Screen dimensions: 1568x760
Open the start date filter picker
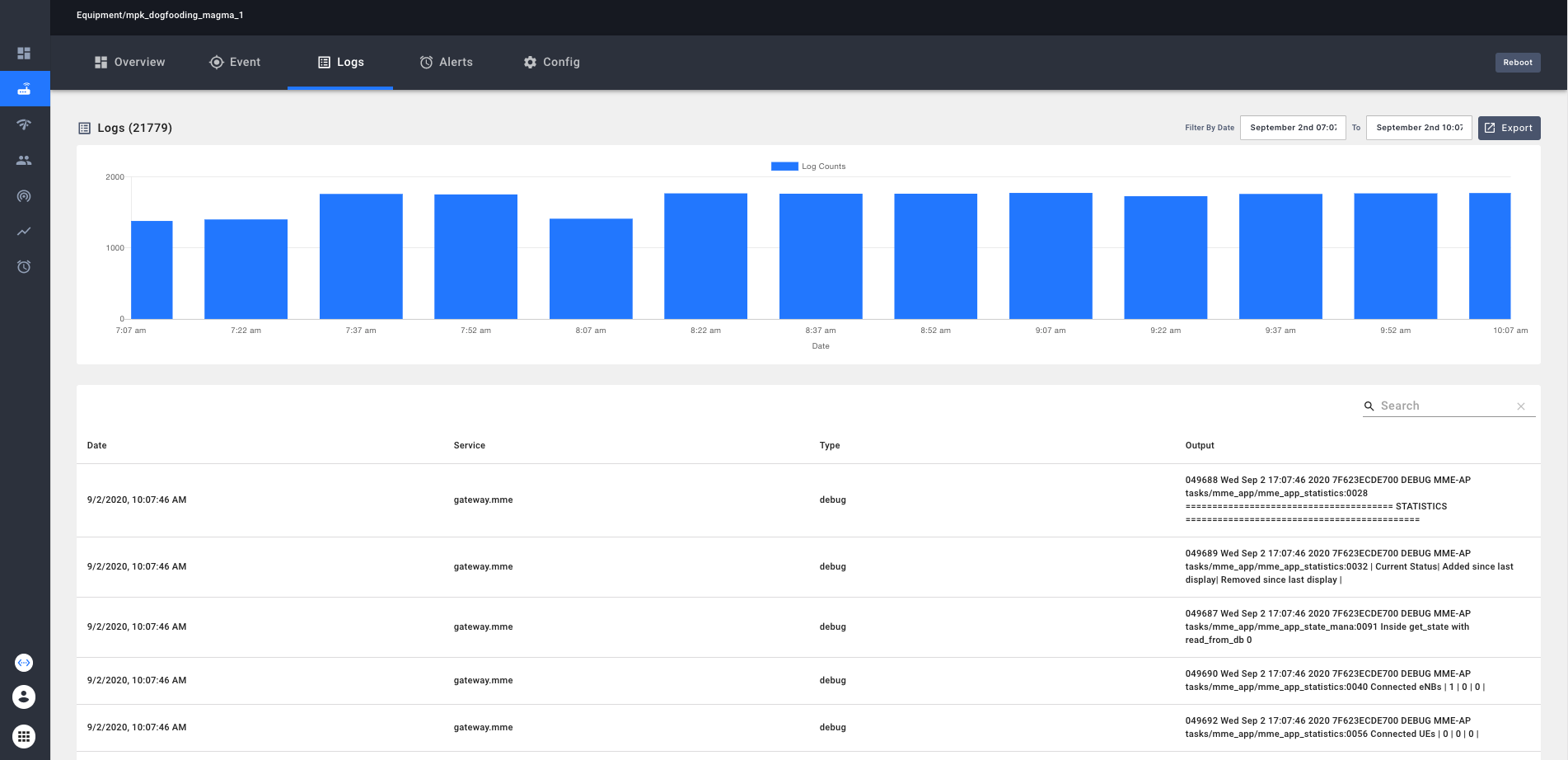tap(1292, 128)
